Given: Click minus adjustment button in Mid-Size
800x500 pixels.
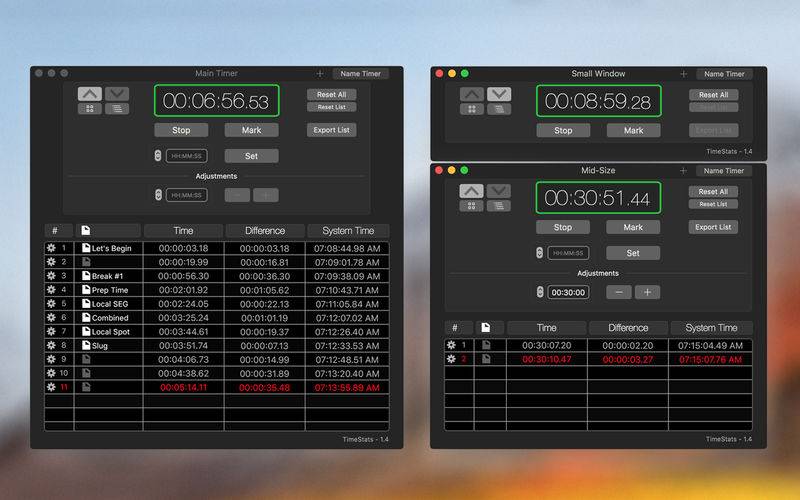Looking at the screenshot, I should coord(619,292).
